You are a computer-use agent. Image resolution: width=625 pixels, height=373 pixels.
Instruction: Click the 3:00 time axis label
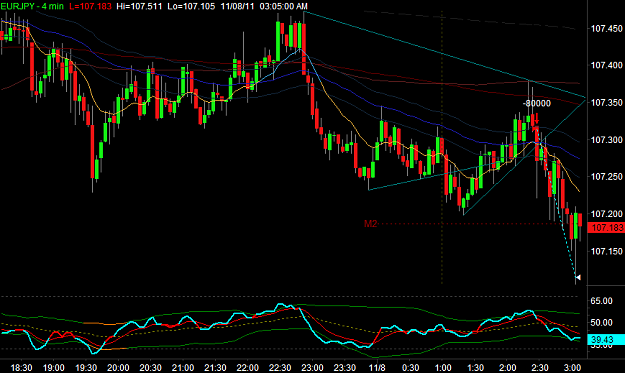(572, 367)
